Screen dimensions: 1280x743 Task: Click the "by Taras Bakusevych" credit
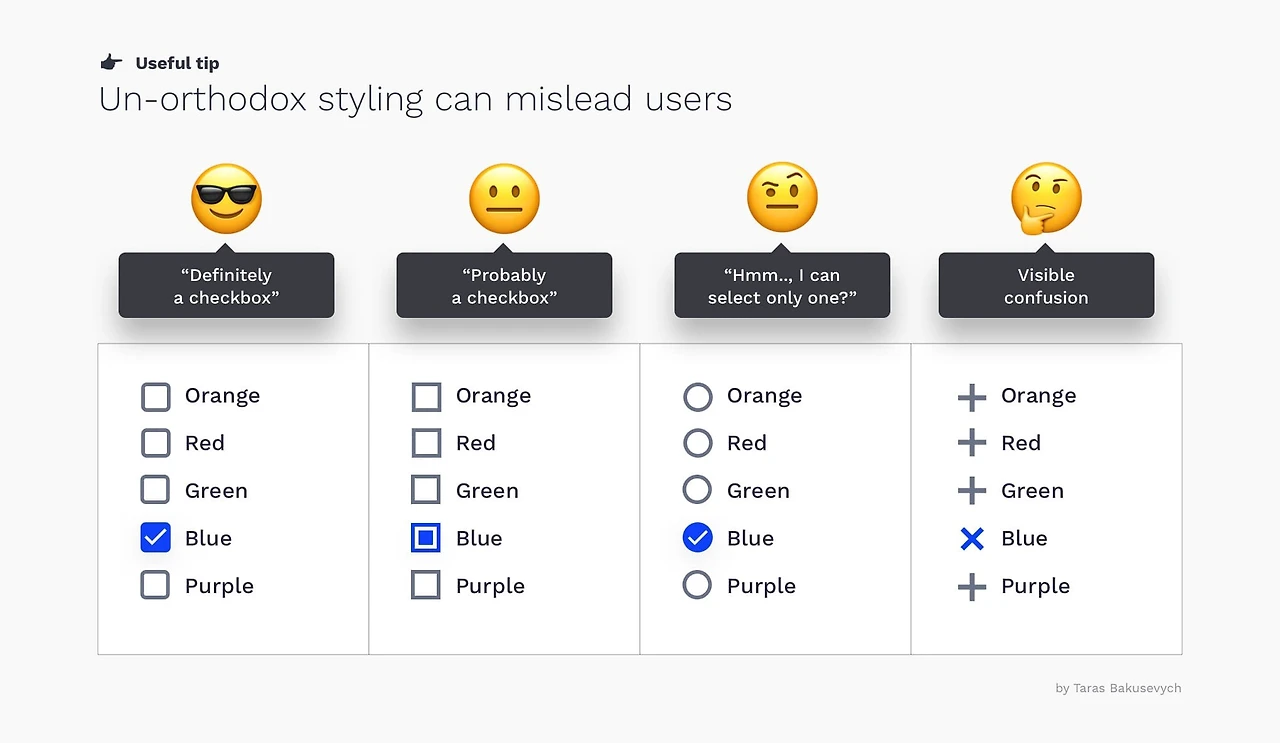tap(1118, 688)
